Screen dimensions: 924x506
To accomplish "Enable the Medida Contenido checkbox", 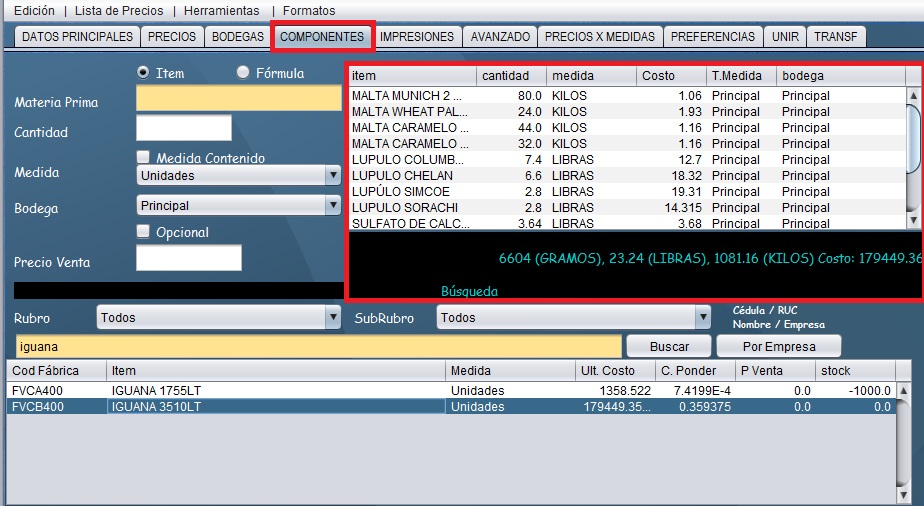I will tap(144, 158).
